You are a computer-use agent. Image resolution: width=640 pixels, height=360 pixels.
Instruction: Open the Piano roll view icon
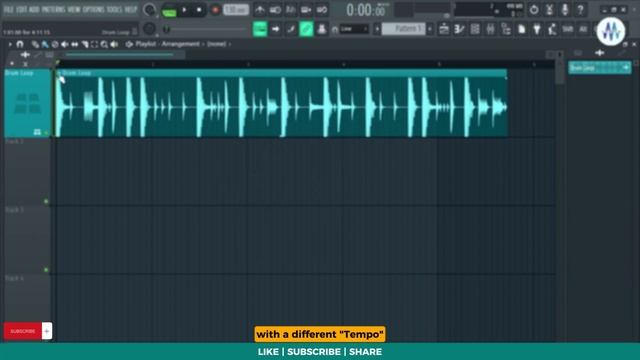coord(459,29)
